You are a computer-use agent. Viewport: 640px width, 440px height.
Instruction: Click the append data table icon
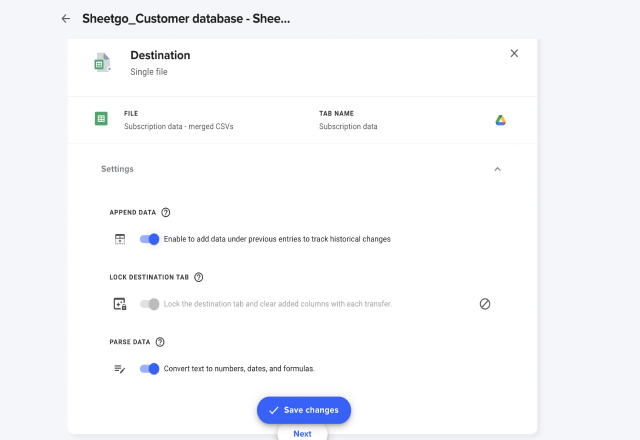point(120,239)
